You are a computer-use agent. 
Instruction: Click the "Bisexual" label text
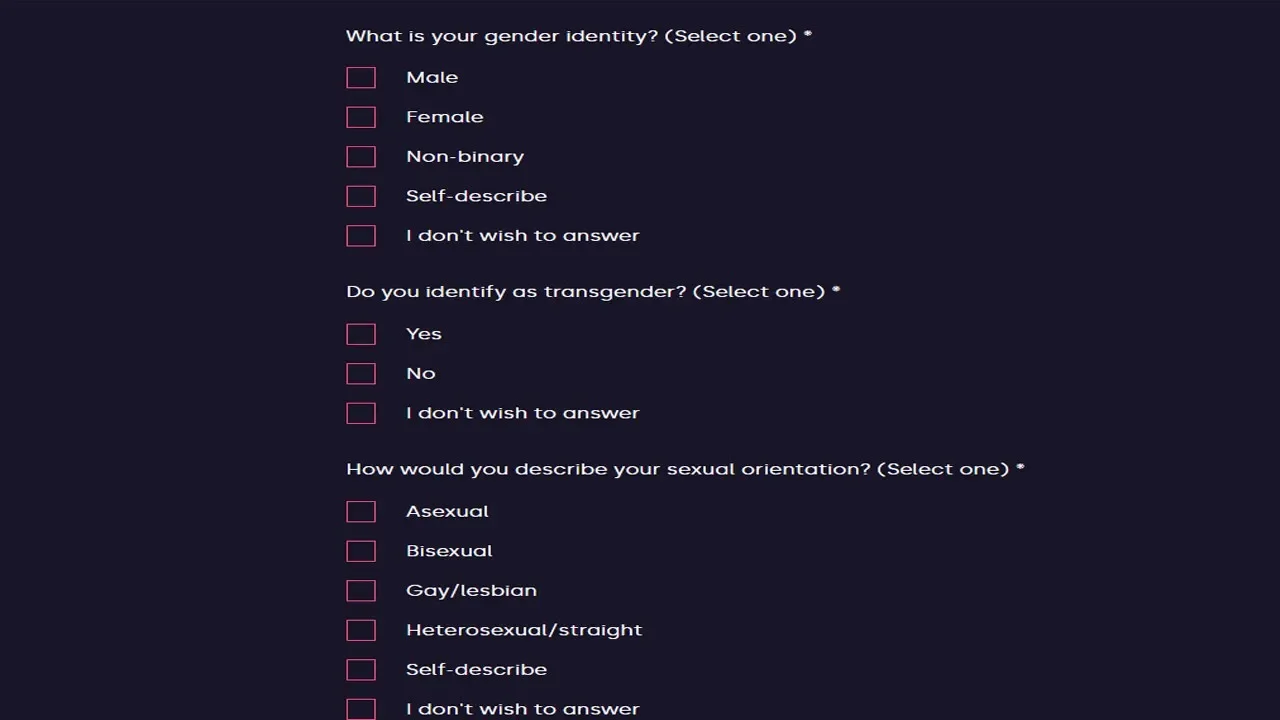pyautogui.click(x=449, y=551)
